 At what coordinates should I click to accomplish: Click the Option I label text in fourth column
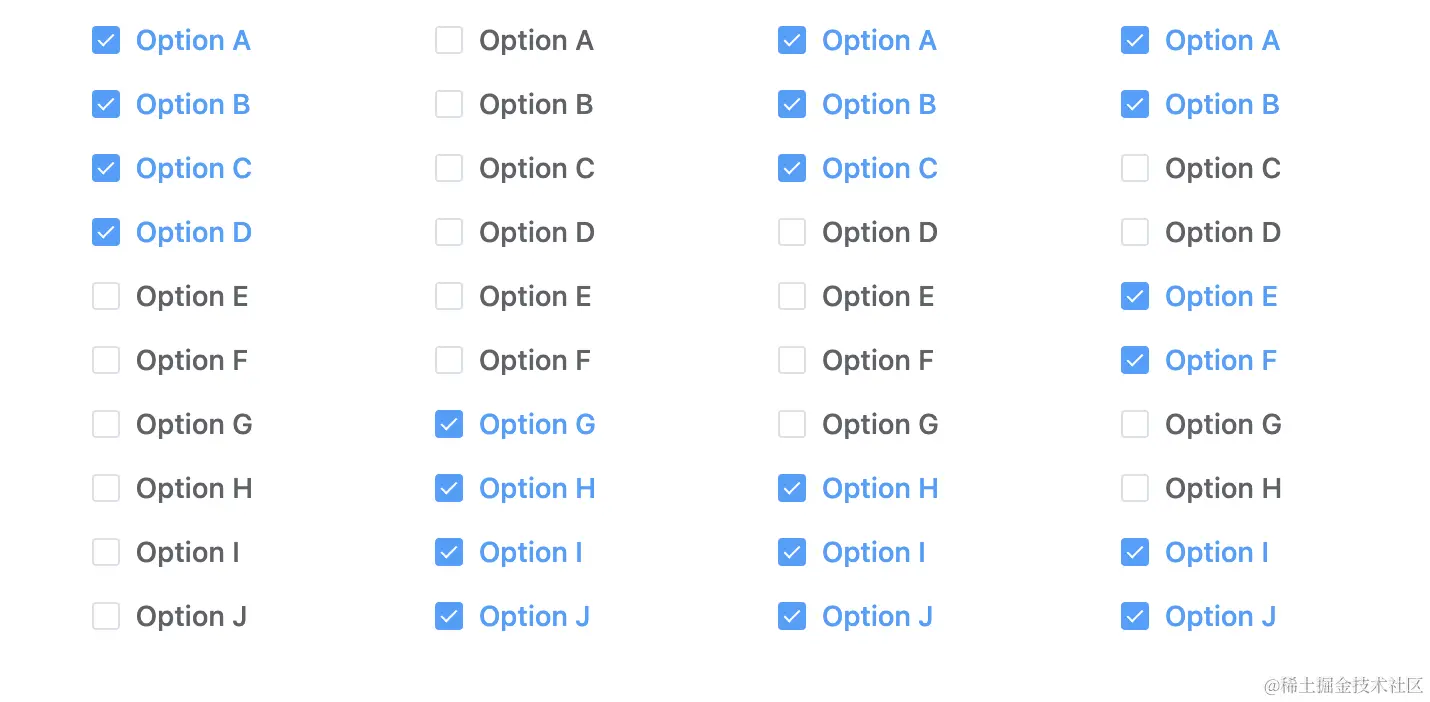click(1217, 553)
